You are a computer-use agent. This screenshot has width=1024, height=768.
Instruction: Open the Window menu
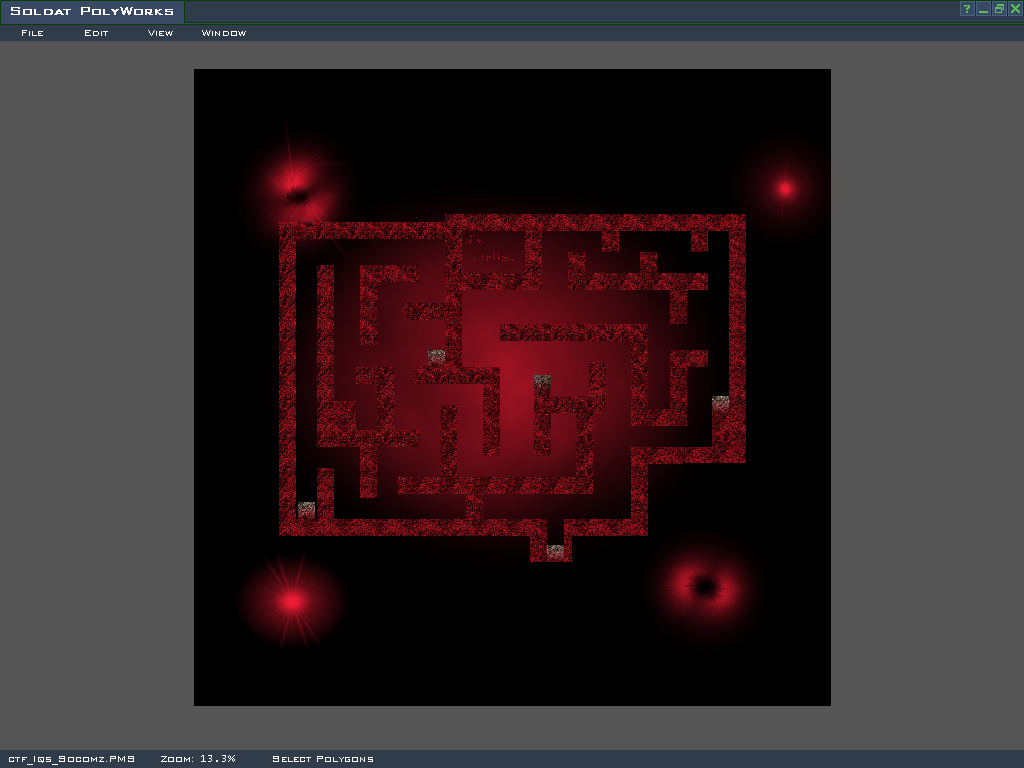(x=224, y=33)
